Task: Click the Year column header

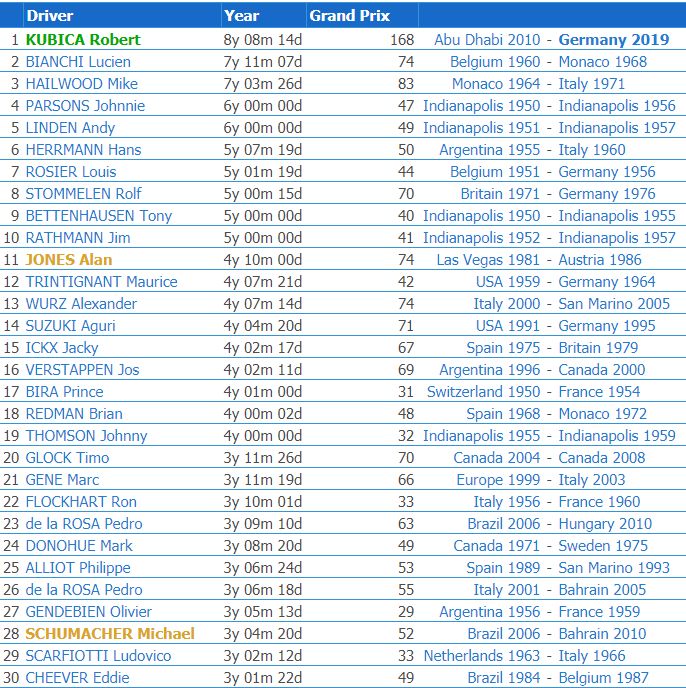Action: (242, 16)
